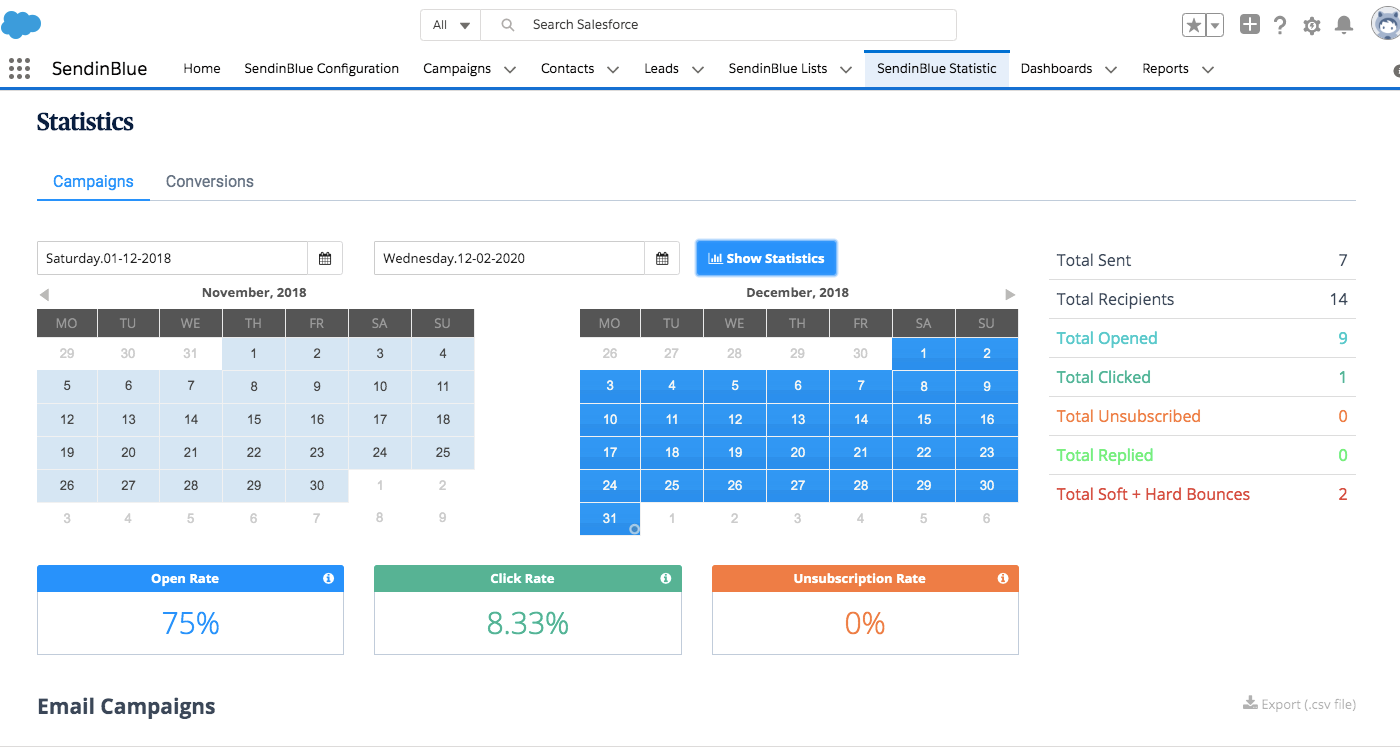Open end date calendar picker icon
Screen dimensions: 1400x747
(x=662, y=258)
